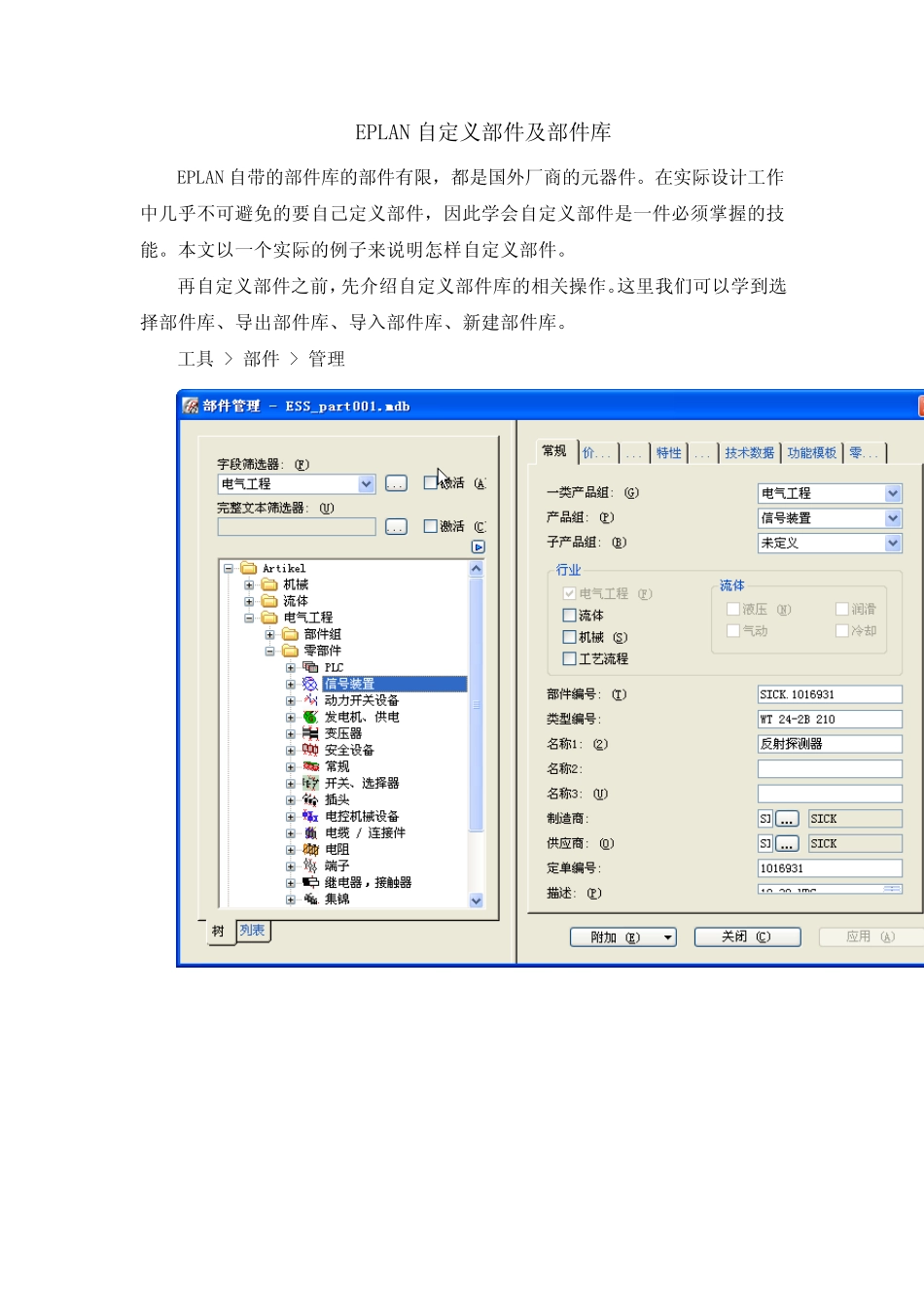Expand the 部件组 tree node
This screenshot has width=924, height=1307.
pyautogui.click(x=269, y=634)
